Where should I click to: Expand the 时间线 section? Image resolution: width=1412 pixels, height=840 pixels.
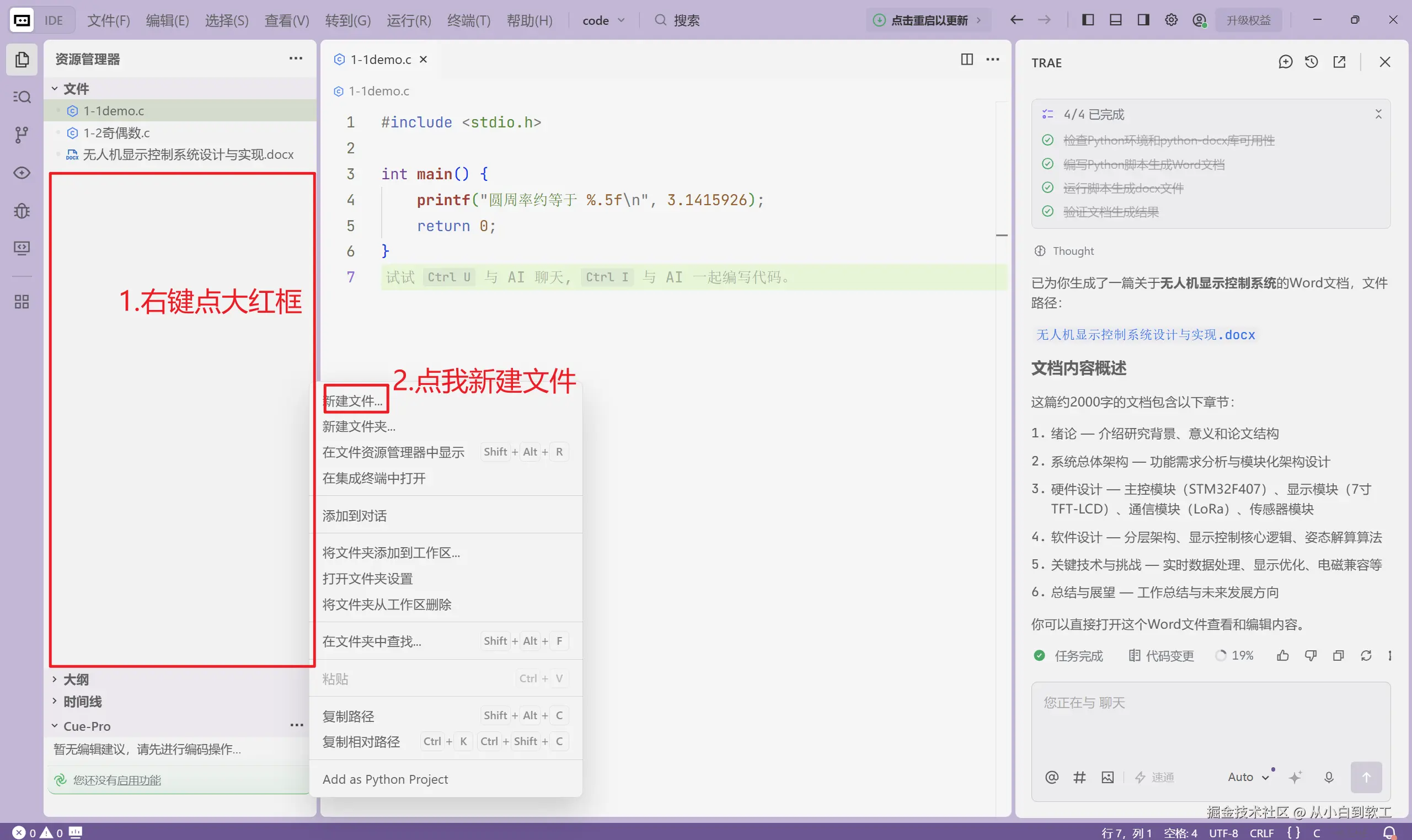[x=55, y=702]
